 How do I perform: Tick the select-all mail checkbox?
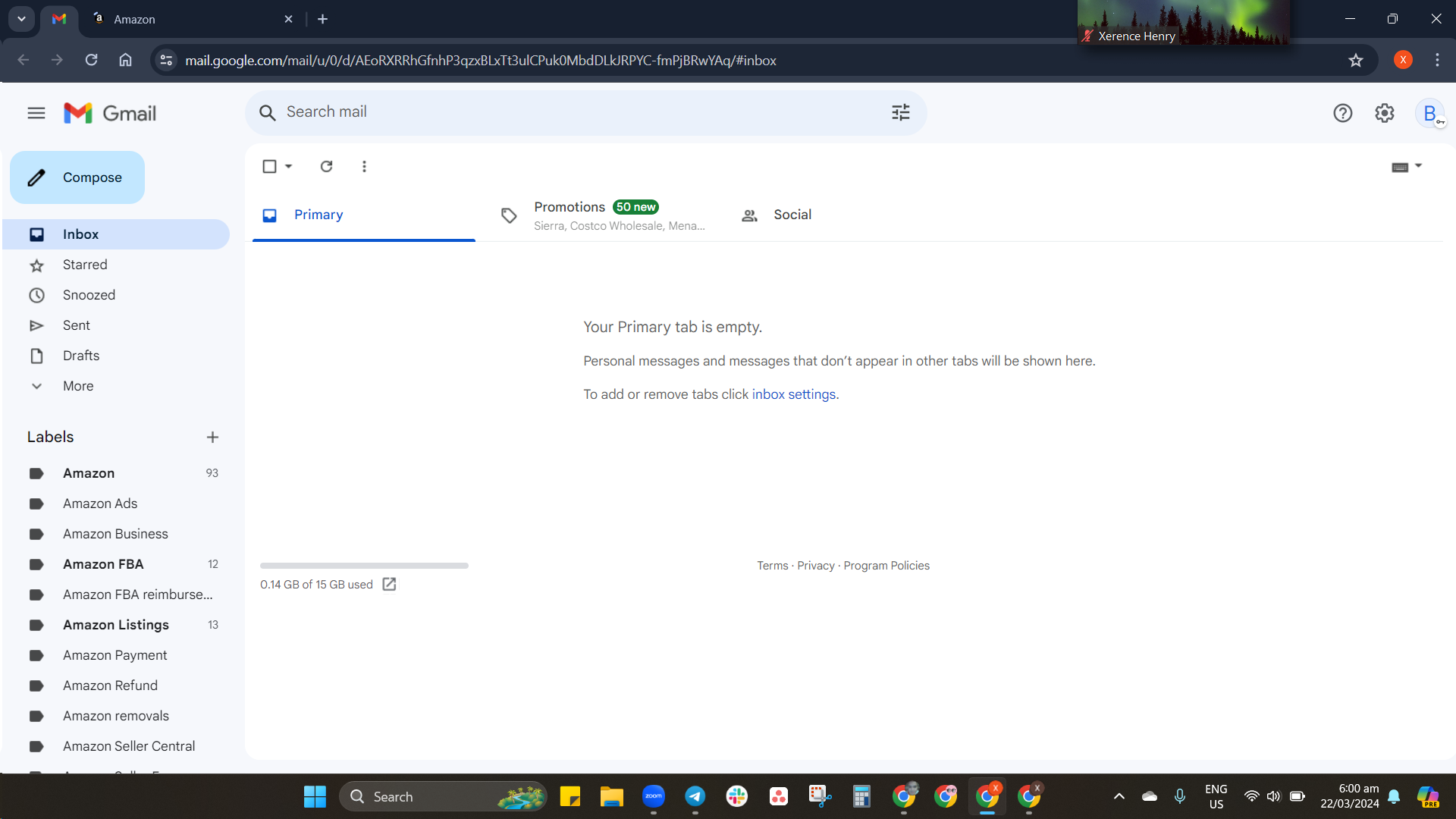(269, 166)
